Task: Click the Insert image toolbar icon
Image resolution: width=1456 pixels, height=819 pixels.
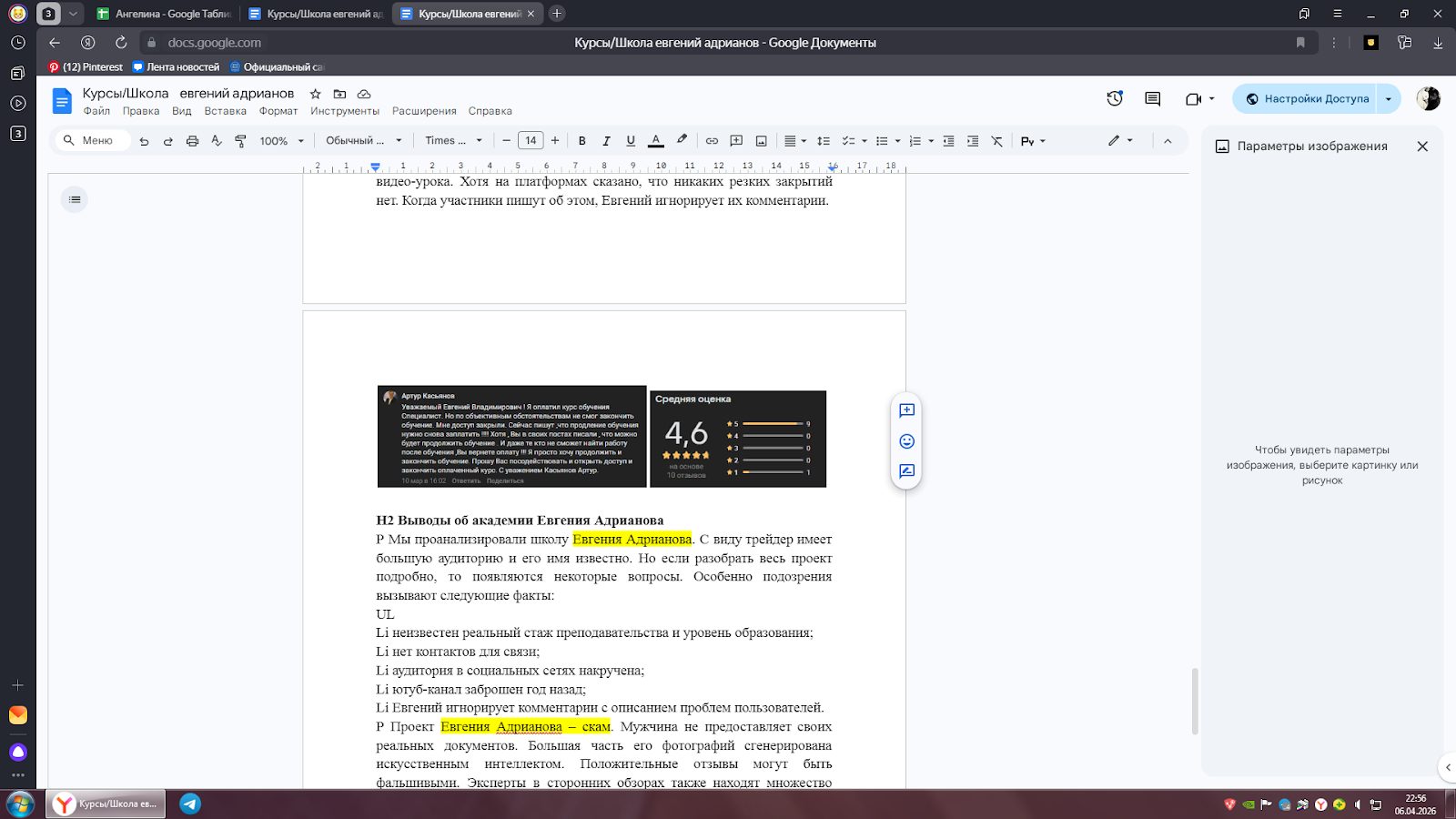Action: [761, 141]
